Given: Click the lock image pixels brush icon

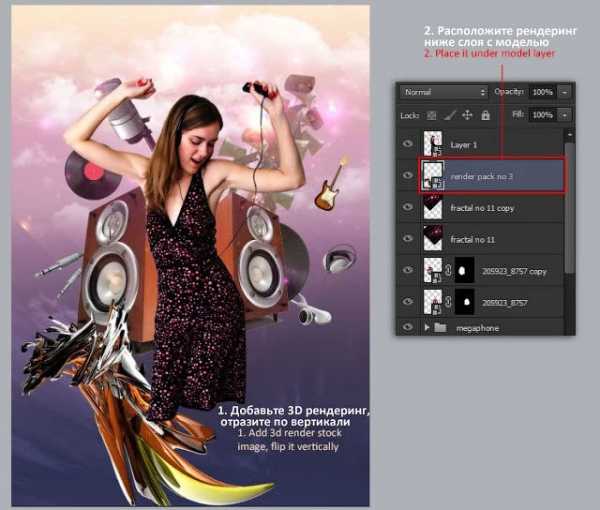Looking at the screenshot, I should pyautogui.click(x=450, y=115).
